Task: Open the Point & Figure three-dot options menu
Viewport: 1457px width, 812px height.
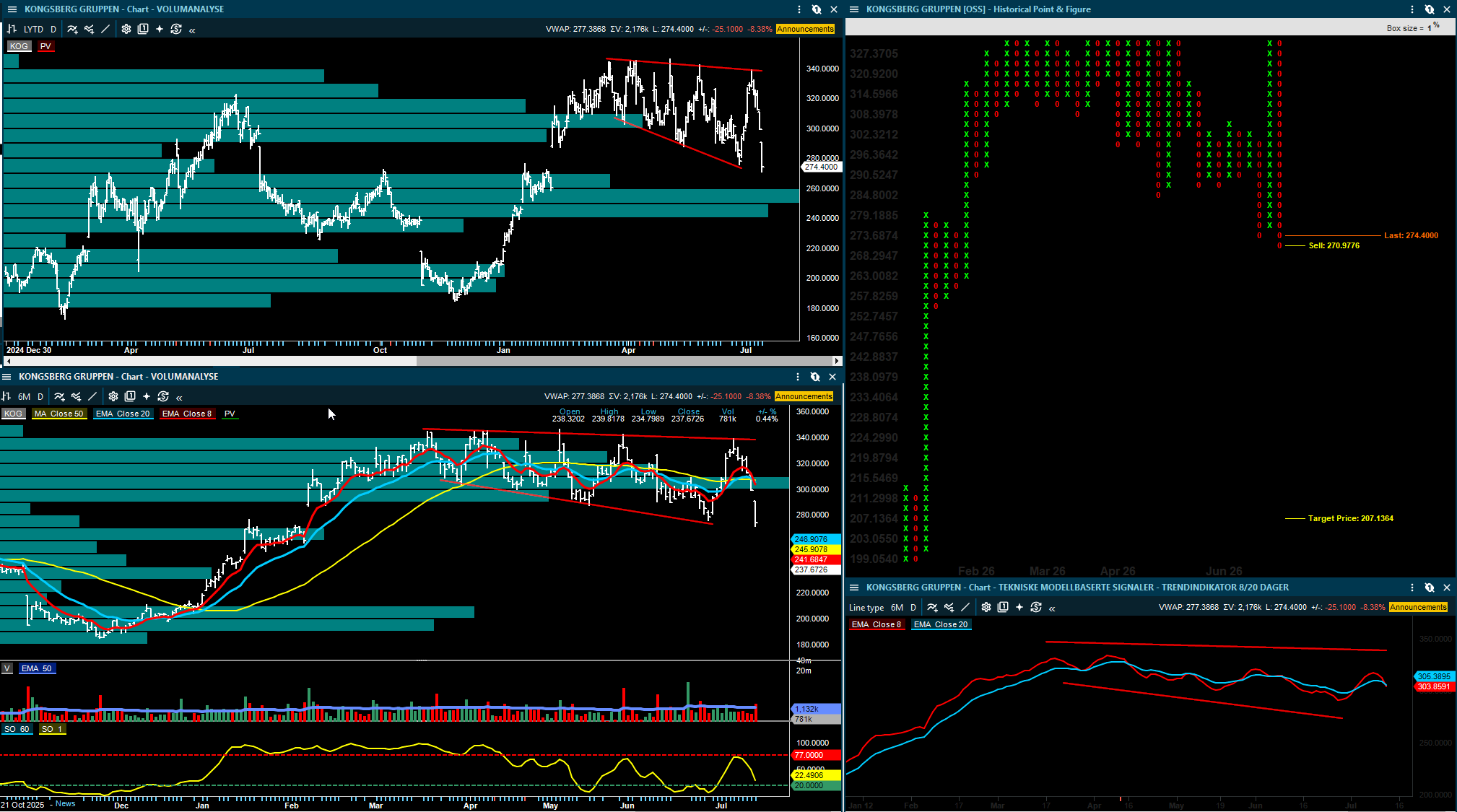Action: (x=1412, y=9)
